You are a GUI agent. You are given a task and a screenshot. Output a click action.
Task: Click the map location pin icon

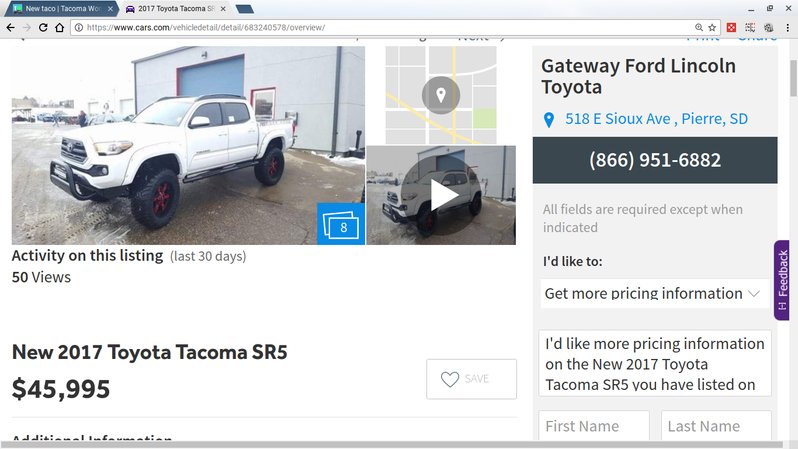441,95
